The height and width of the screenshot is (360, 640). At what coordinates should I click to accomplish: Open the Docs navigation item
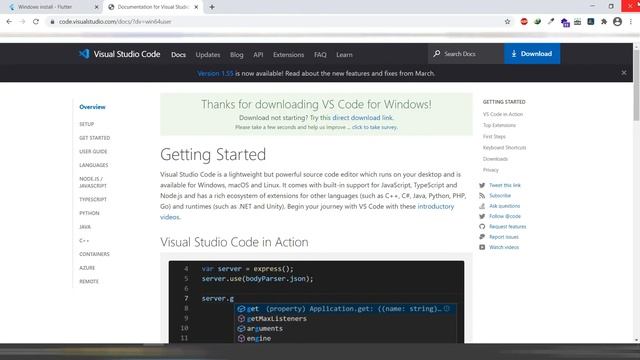tap(178, 55)
